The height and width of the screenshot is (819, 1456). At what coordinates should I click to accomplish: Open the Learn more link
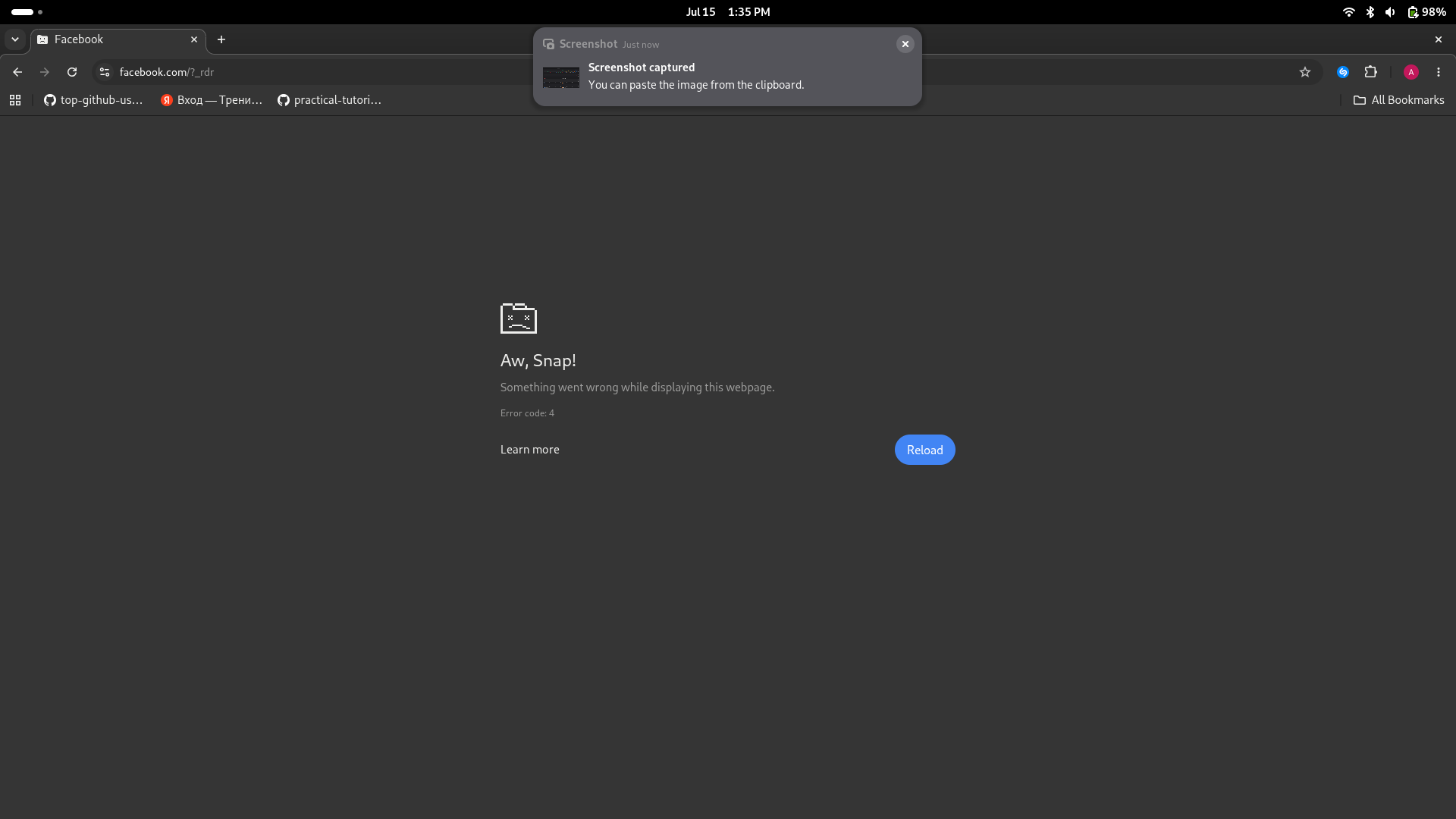pos(529,450)
